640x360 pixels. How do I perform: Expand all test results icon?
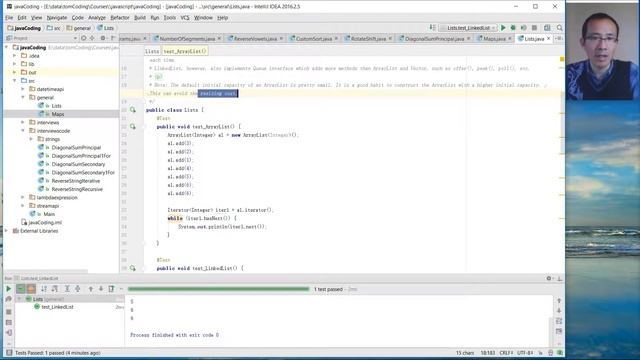67,289
